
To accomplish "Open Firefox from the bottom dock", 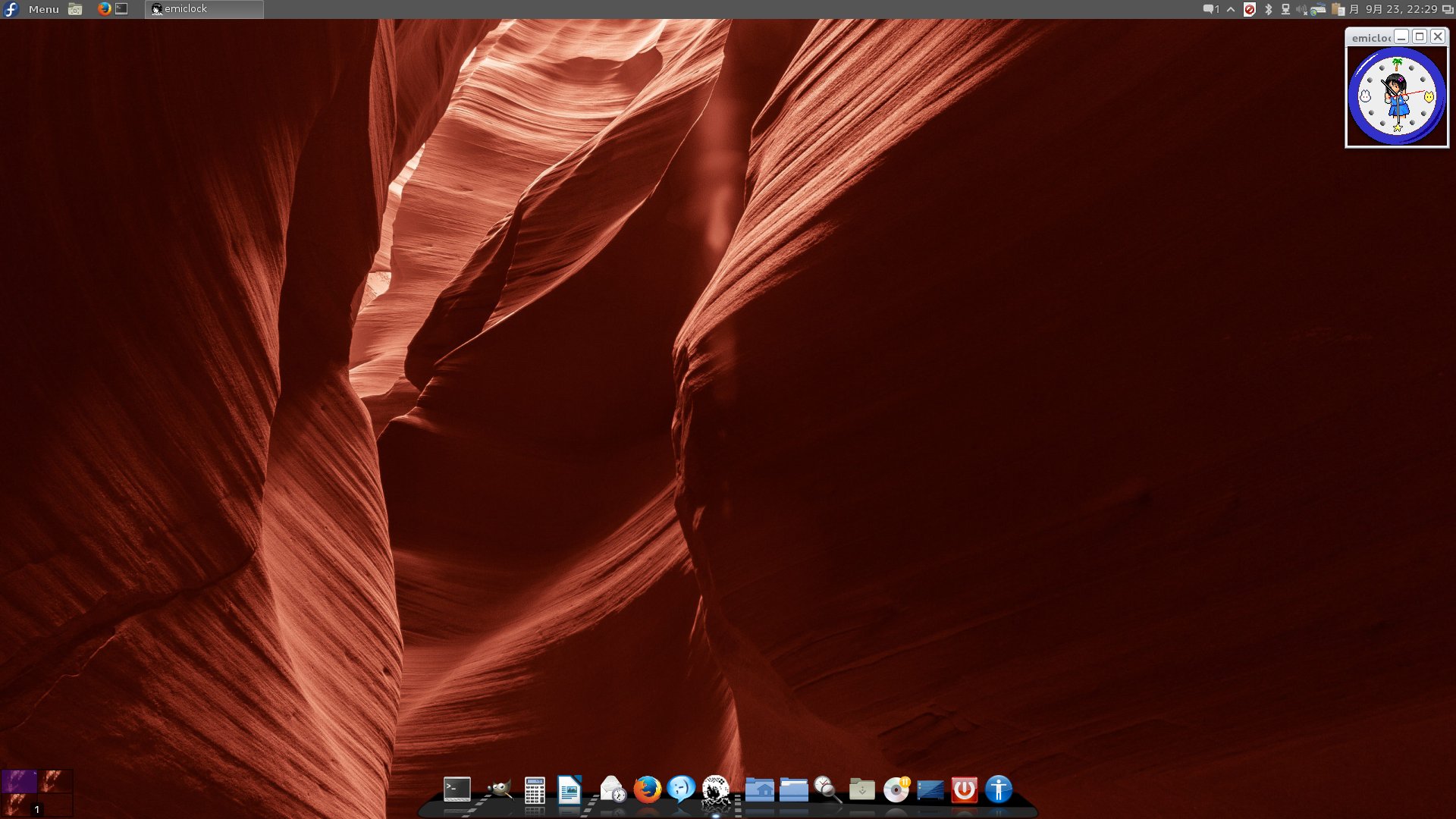I will pyautogui.click(x=647, y=789).
